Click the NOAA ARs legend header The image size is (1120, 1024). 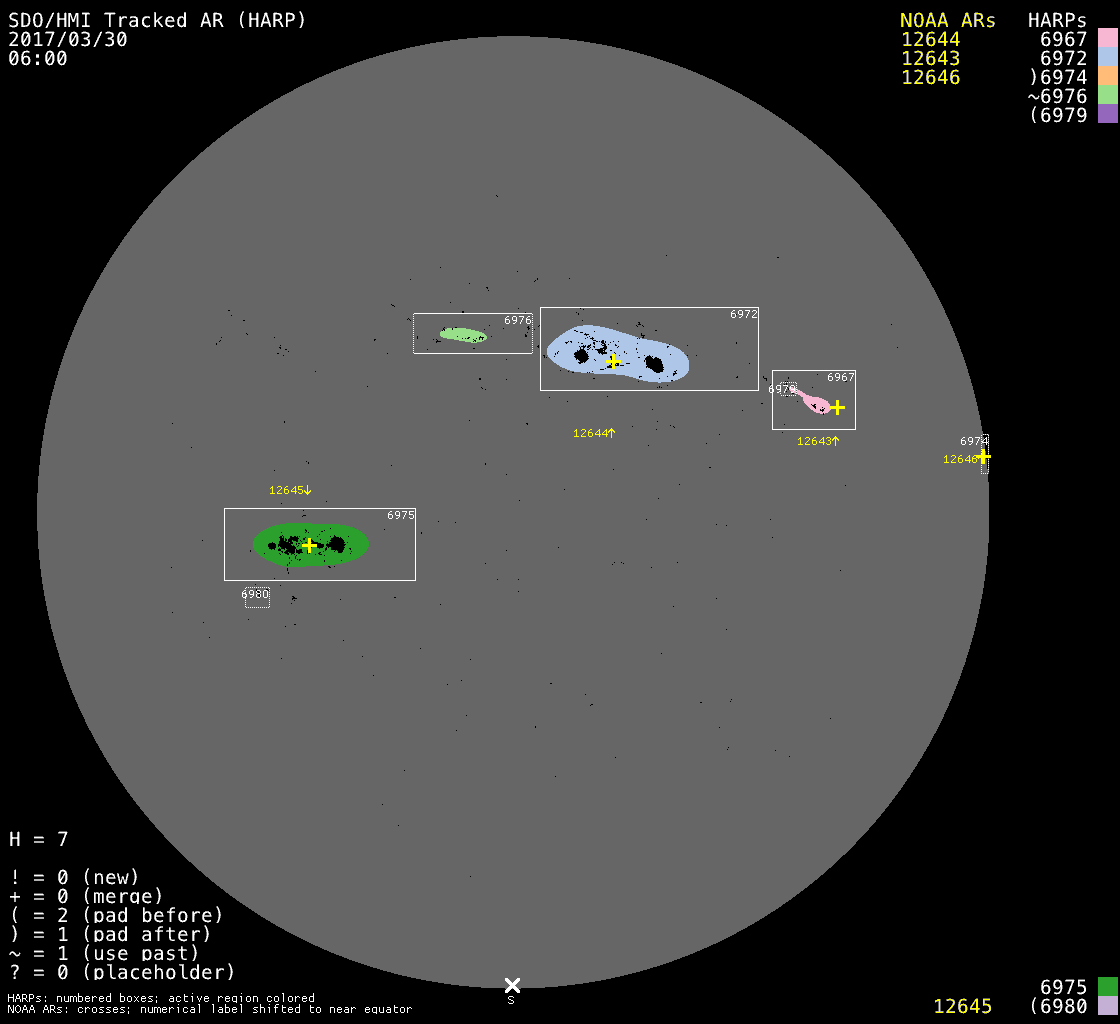coord(947,20)
